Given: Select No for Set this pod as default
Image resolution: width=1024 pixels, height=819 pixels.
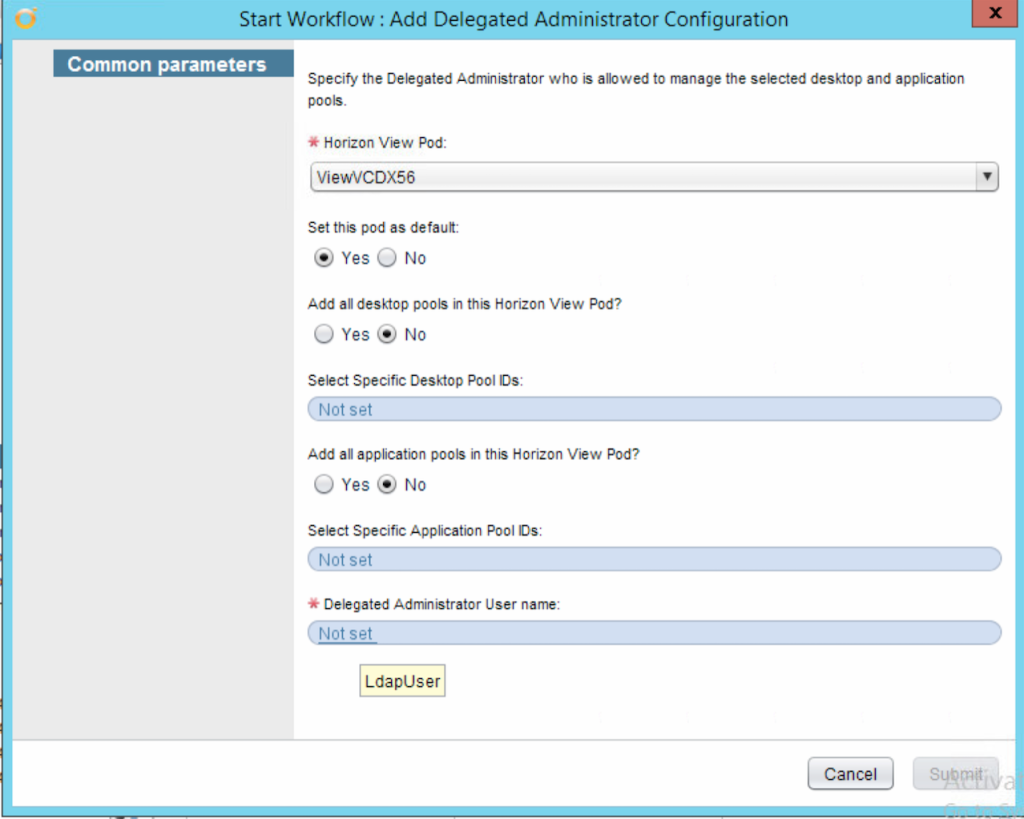Looking at the screenshot, I should click(x=387, y=258).
